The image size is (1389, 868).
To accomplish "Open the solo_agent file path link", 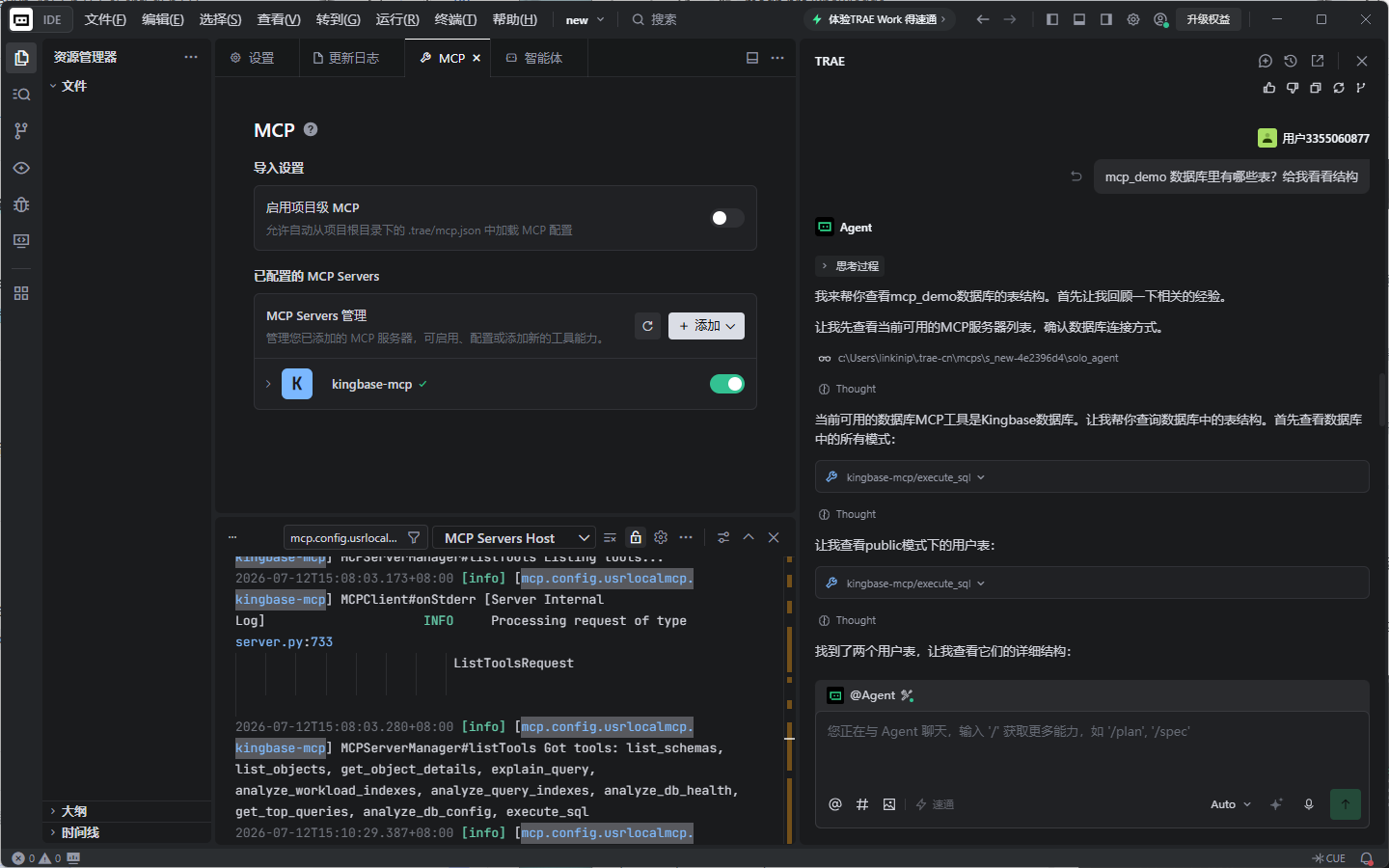I will tap(978, 358).
